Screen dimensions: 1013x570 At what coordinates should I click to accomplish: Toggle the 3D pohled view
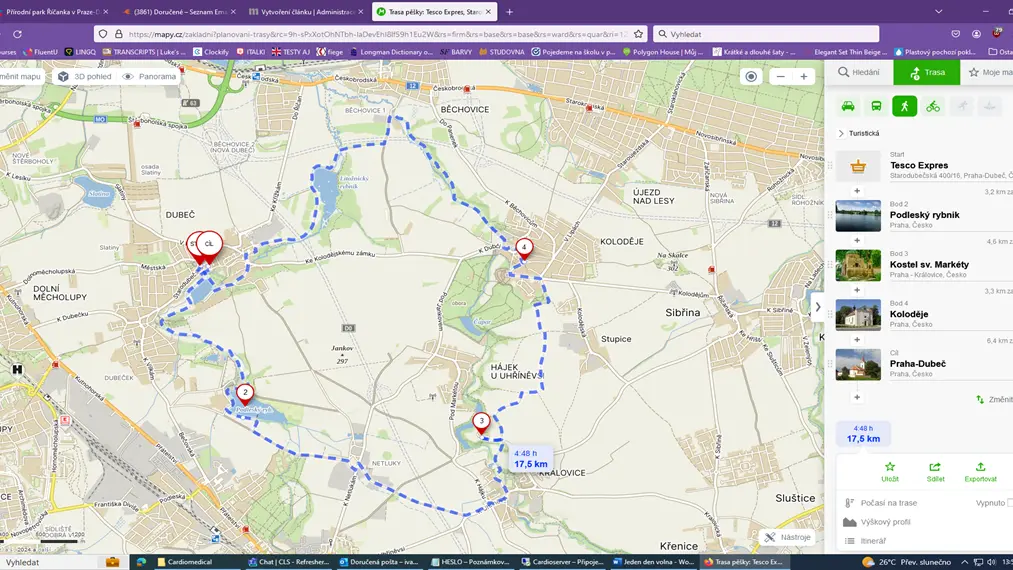click(x=85, y=76)
